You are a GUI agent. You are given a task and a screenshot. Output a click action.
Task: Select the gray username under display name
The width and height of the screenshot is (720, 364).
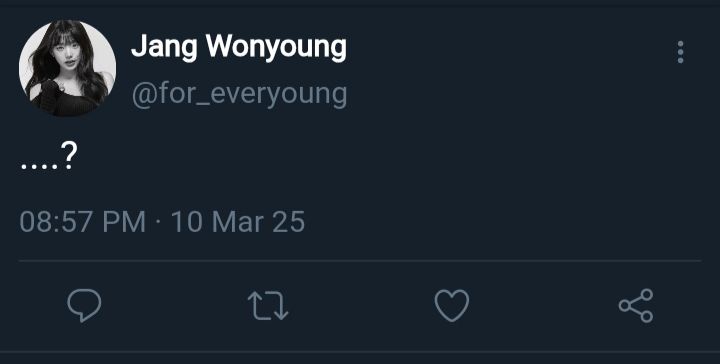239,95
